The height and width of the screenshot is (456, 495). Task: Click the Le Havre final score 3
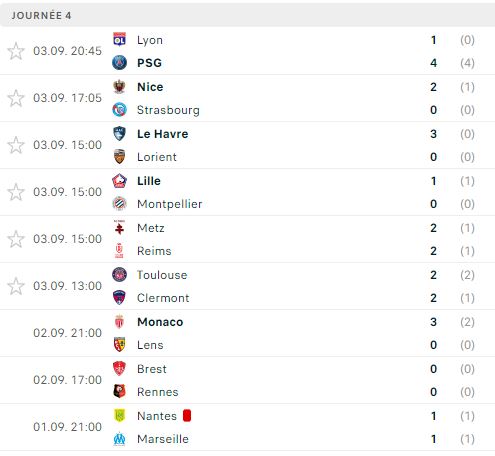pyautogui.click(x=433, y=134)
